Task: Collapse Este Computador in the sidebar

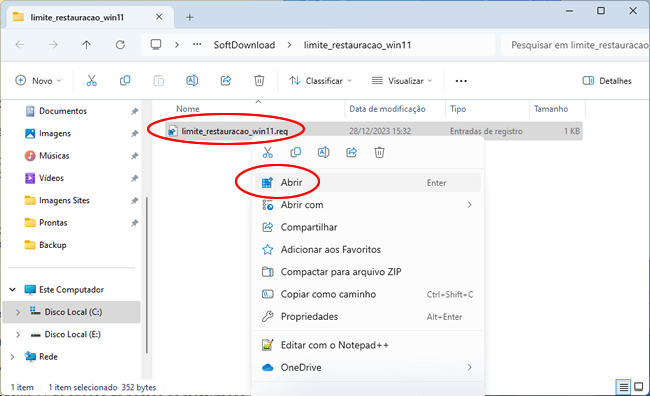Action: (x=12, y=289)
